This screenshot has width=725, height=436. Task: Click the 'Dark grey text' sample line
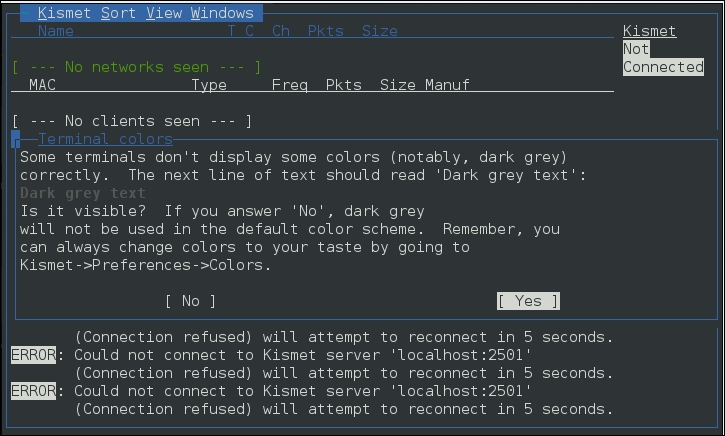pyautogui.click(x=83, y=193)
